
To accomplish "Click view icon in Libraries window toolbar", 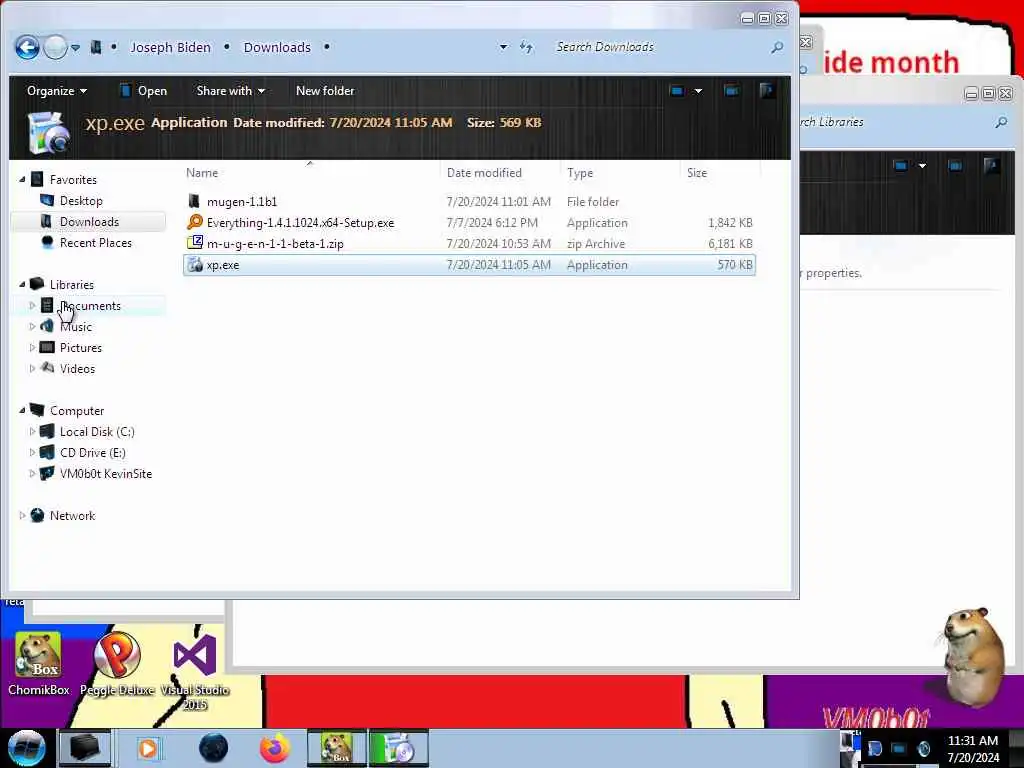I will pyautogui.click(x=901, y=166).
